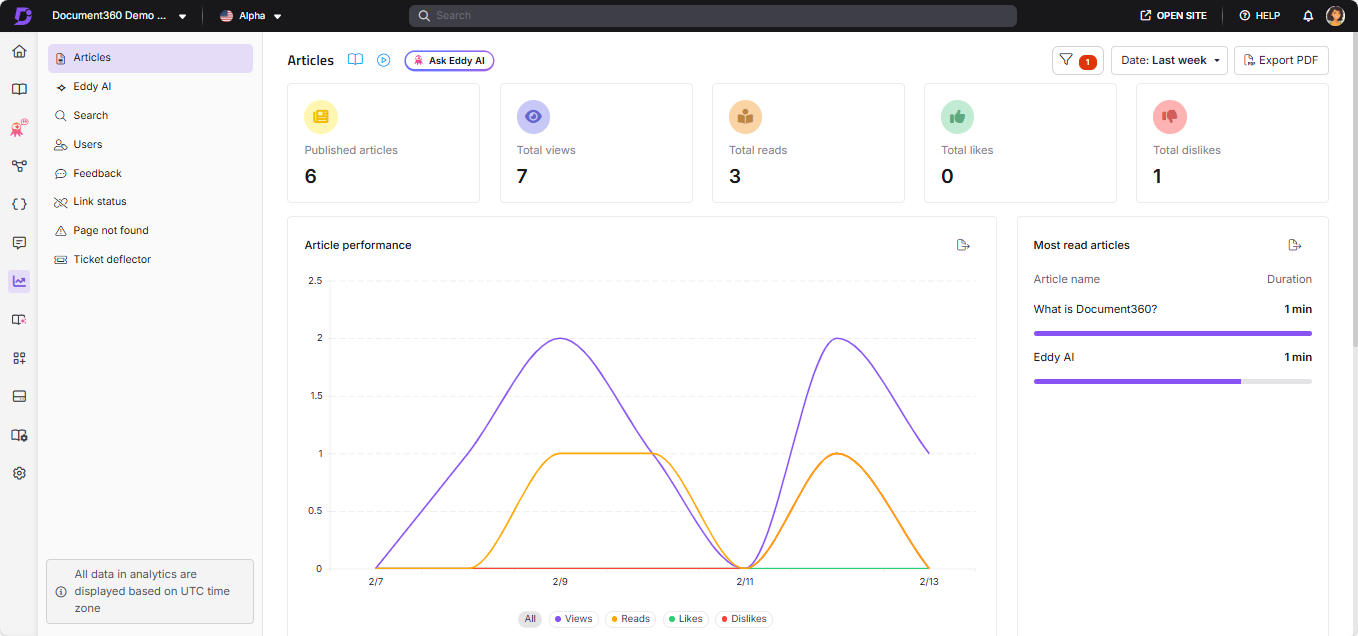Viewport: 1358px width, 636px height.
Task: Open the Date: Last week dropdown
Action: point(1169,60)
